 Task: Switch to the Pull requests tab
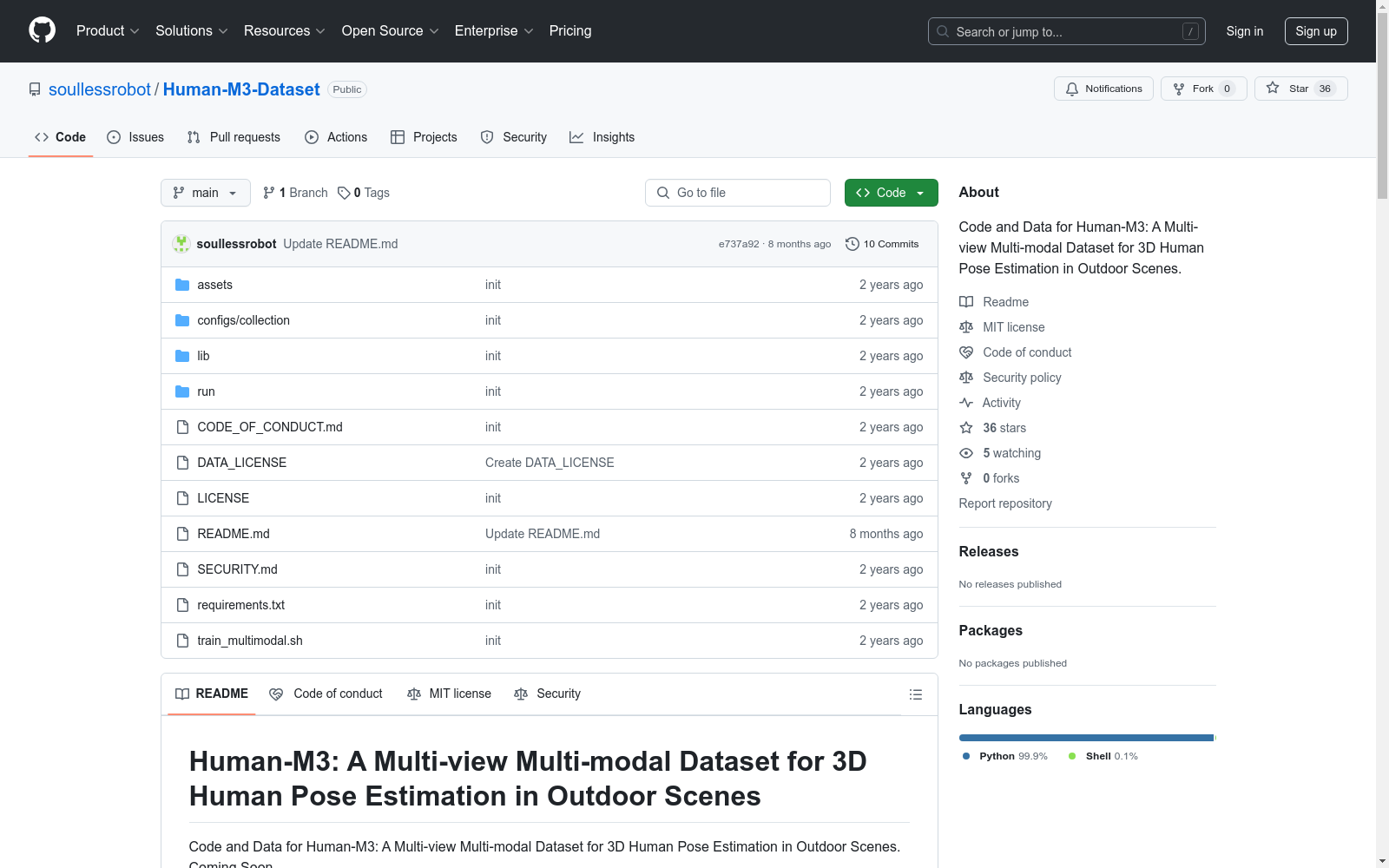coord(234,137)
